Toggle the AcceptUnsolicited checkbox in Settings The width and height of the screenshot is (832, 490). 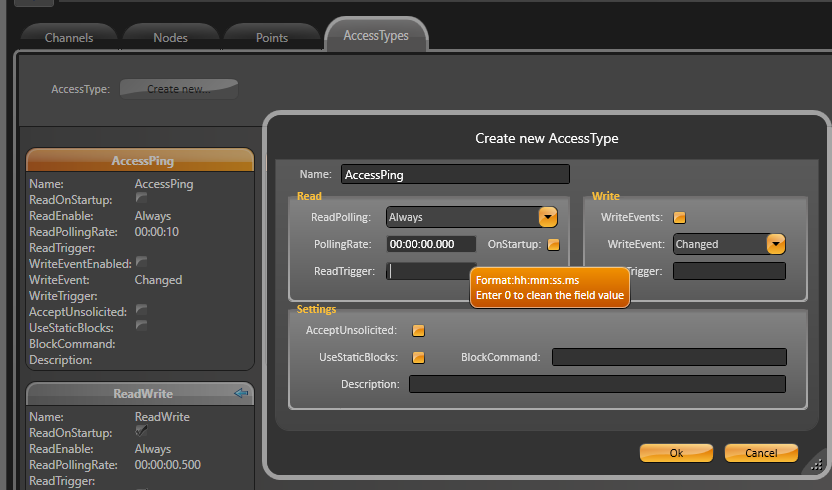pos(419,330)
